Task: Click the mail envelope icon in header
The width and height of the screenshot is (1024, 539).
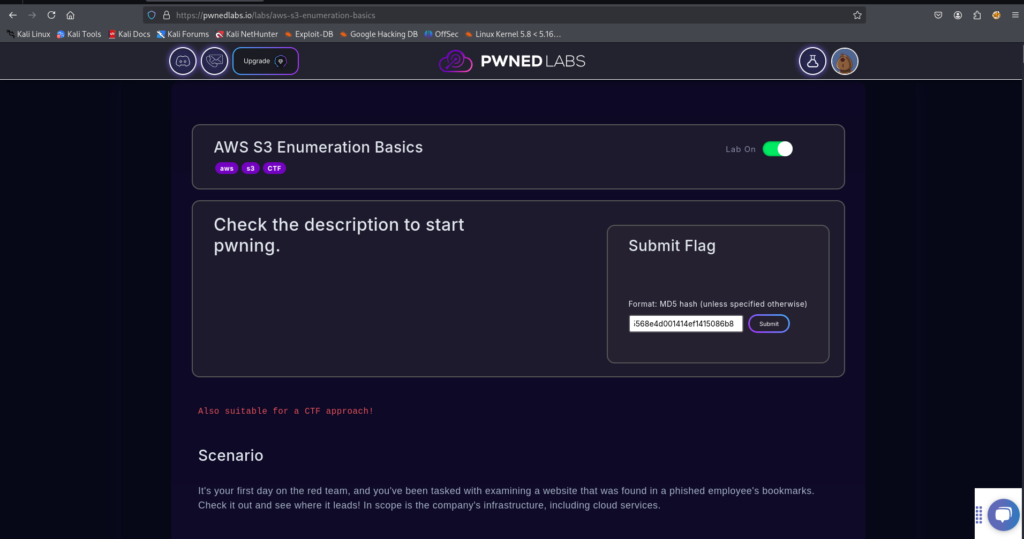Action: click(x=214, y=61)
